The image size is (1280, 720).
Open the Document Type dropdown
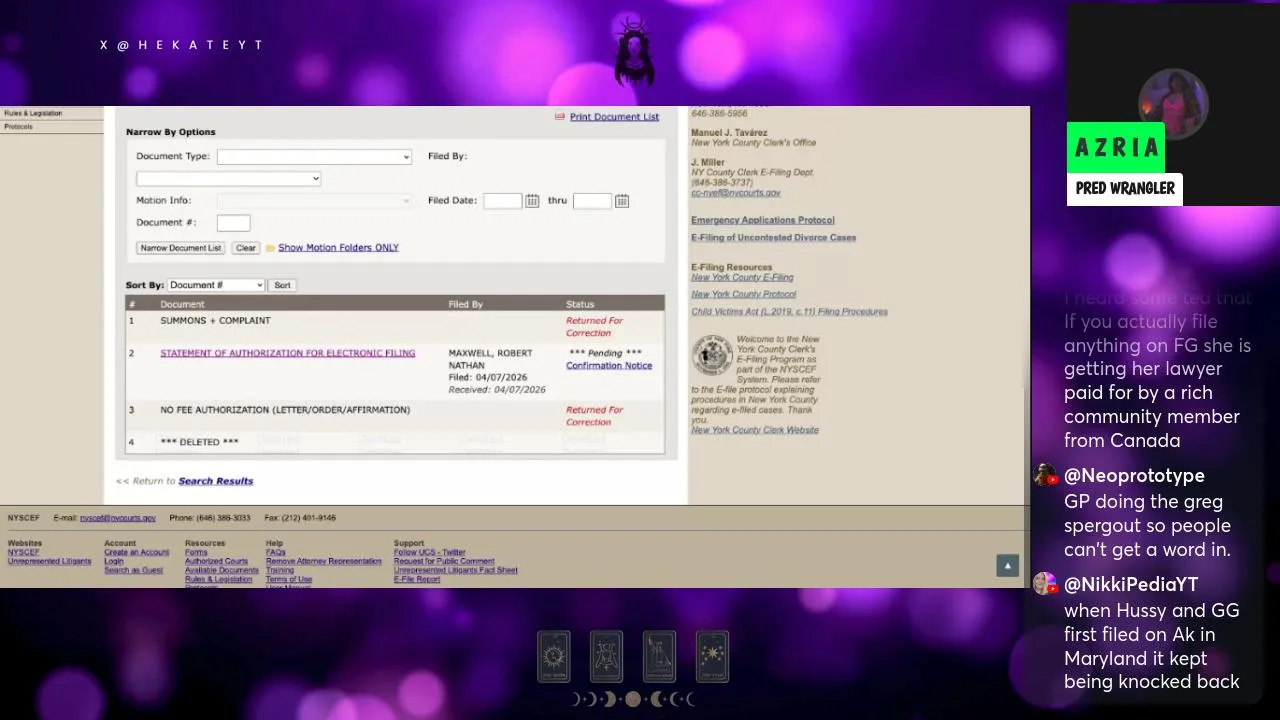pos(314,157)
